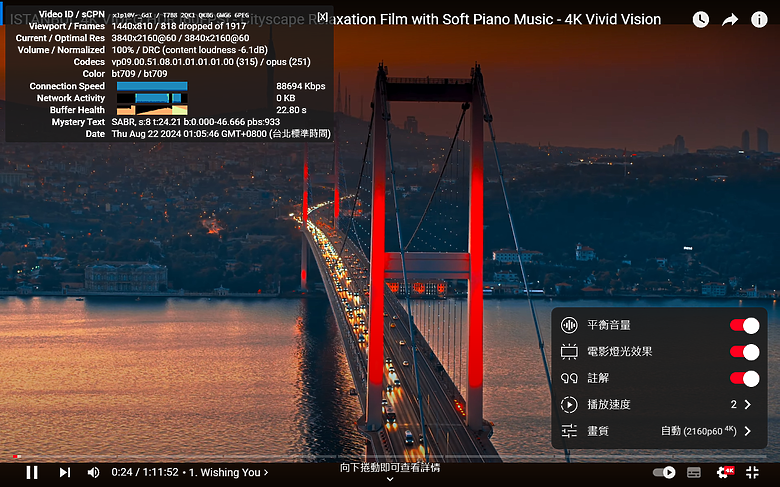Click the Buffer Health graph
The image size is (780, 487).
(x=152, y=110)
